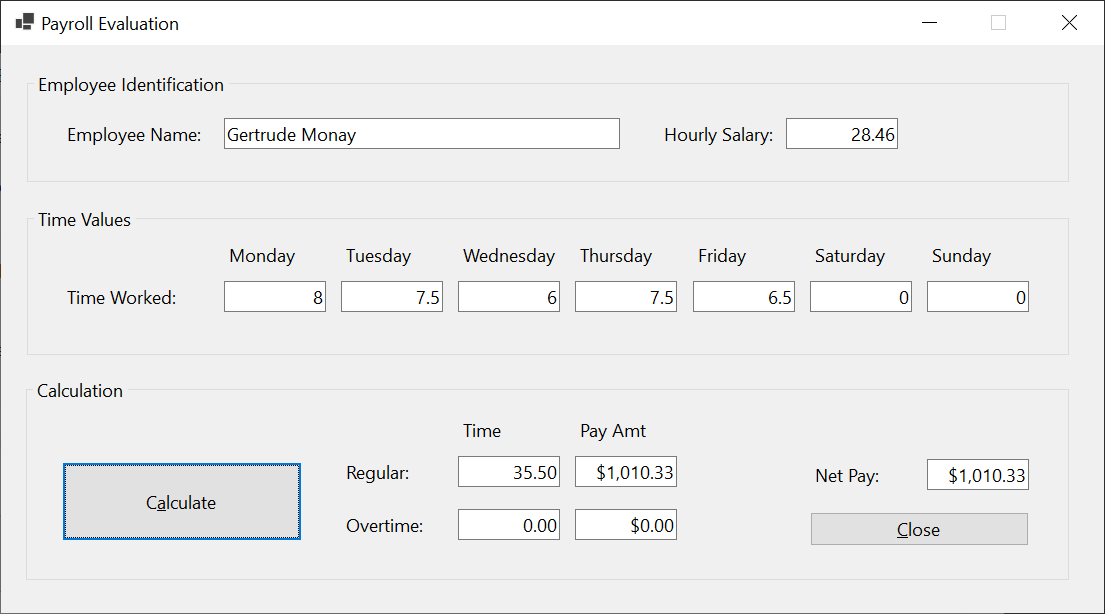Click the Employee Name: label

(x=134, y=135)
